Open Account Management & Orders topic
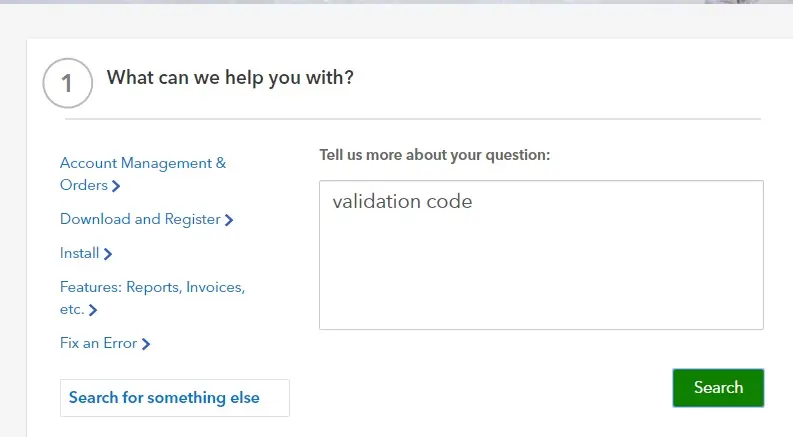Screen dimensions: 793x437 coord(143,174)
